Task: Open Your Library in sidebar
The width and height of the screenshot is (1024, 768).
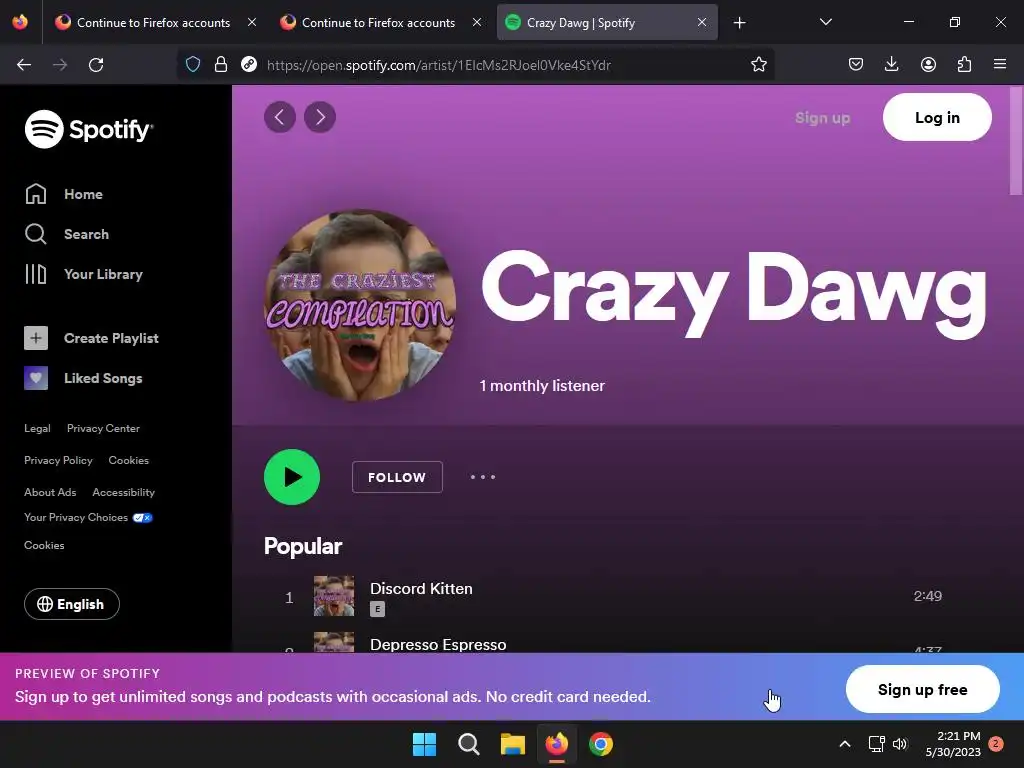Action: (x=84, y=274)
